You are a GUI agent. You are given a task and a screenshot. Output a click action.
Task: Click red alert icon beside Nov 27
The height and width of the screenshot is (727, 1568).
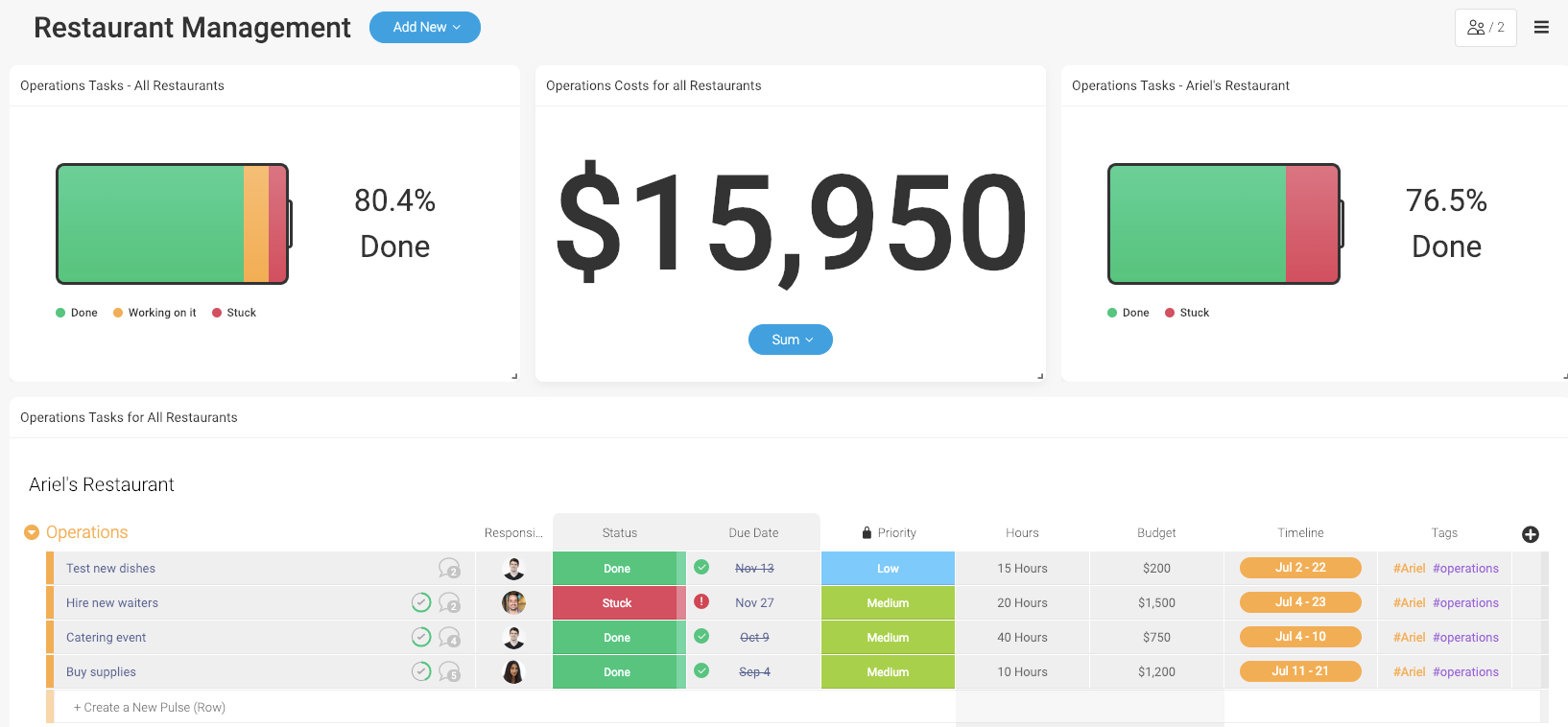pos(701,602)
